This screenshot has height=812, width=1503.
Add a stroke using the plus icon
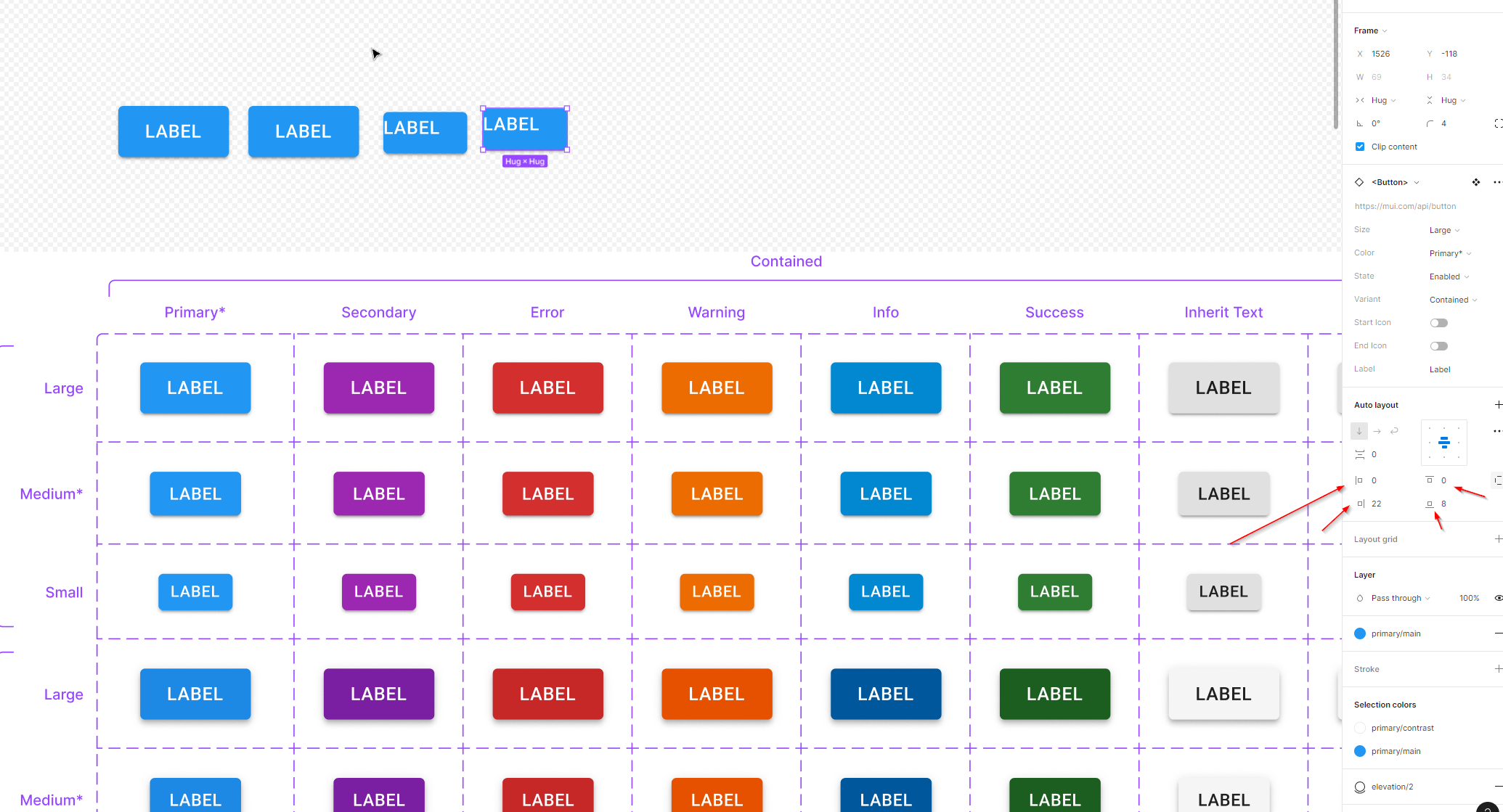(1498, 668)
